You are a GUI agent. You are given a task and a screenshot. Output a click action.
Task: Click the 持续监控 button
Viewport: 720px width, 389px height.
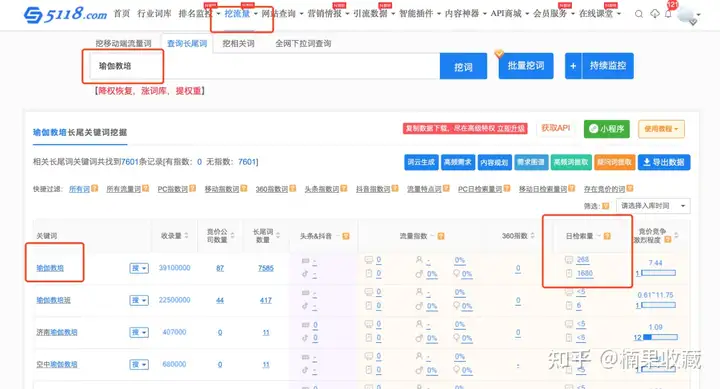pyautogui.click(x=608, y=66)
